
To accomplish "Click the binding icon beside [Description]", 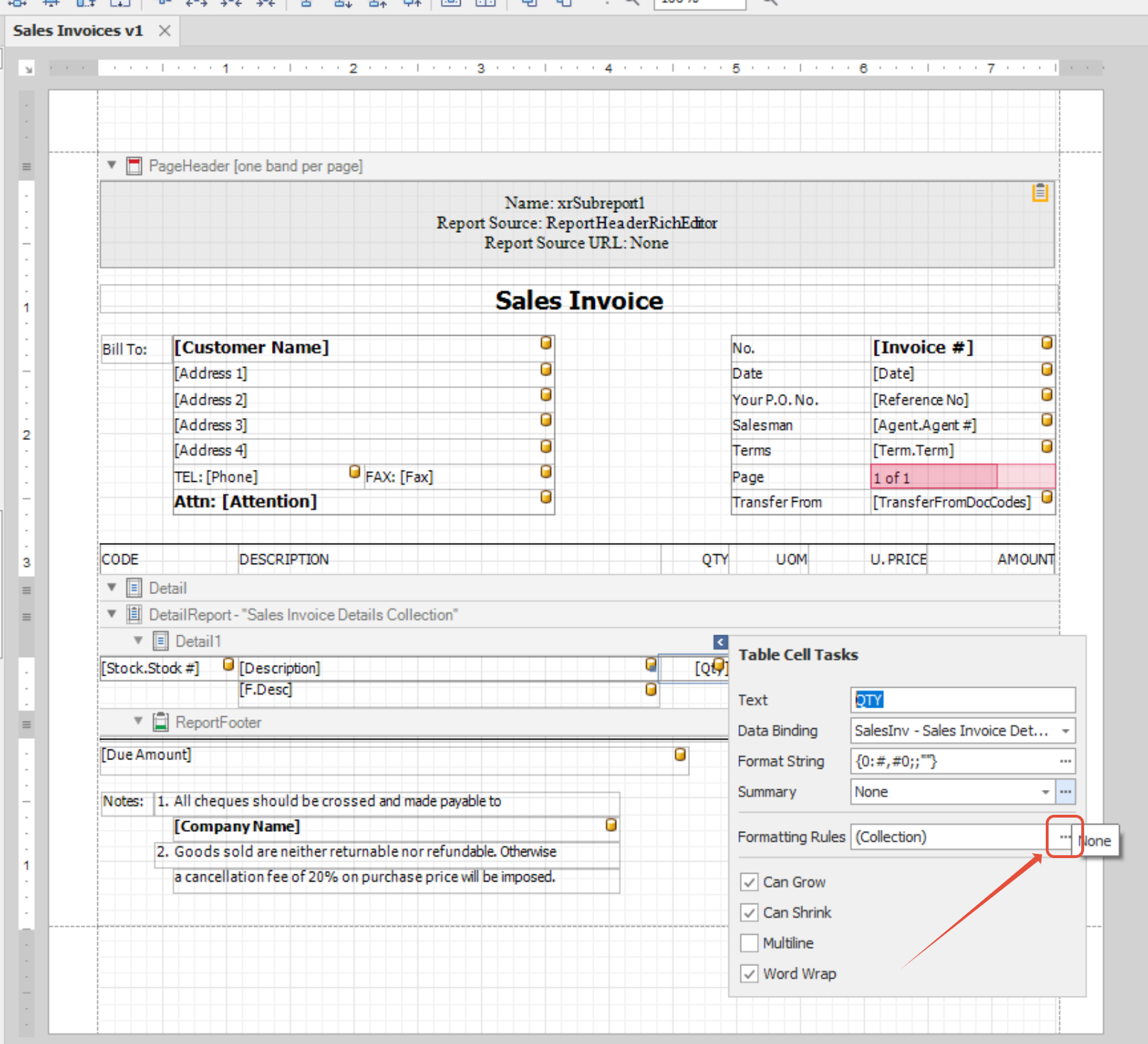I will (651, 664).
